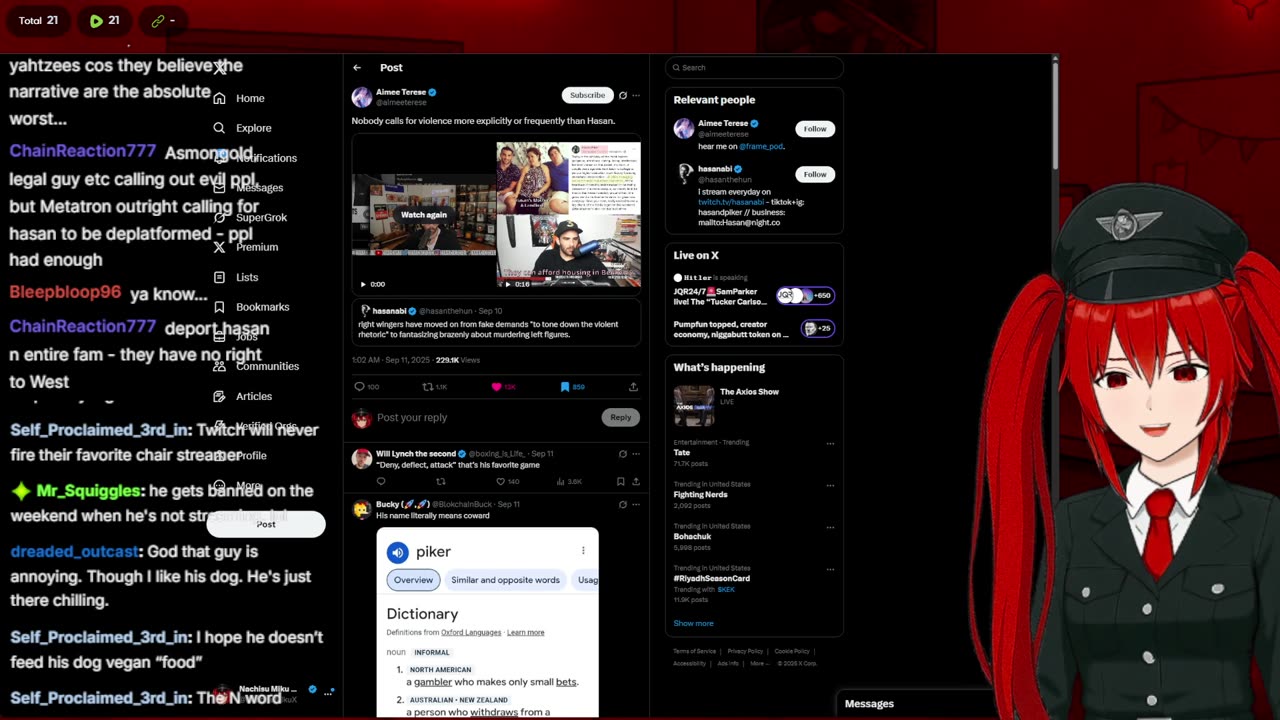Open Home from the X sidebar

(x=250, y=98)
